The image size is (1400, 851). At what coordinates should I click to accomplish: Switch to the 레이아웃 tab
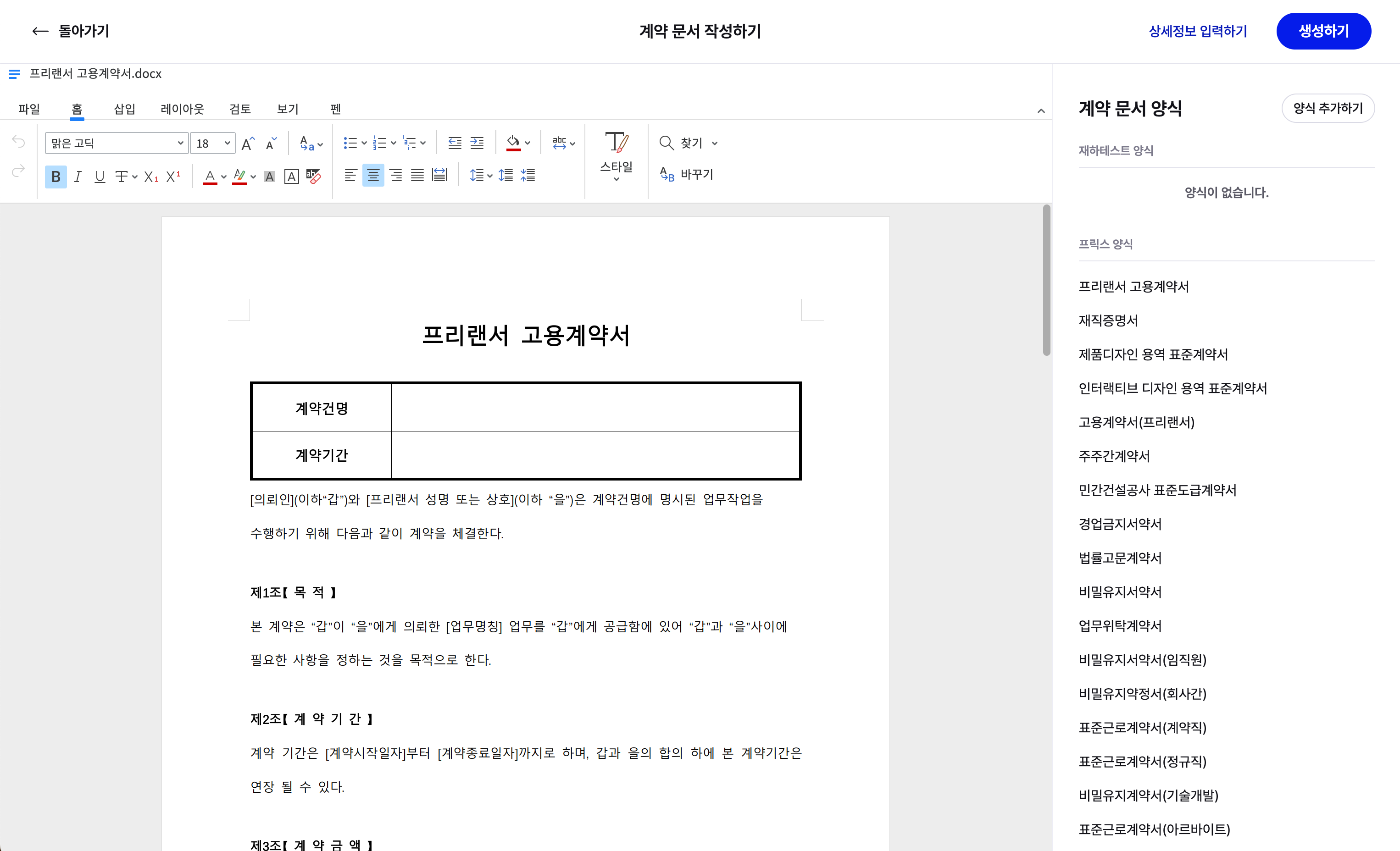(182, 109)
